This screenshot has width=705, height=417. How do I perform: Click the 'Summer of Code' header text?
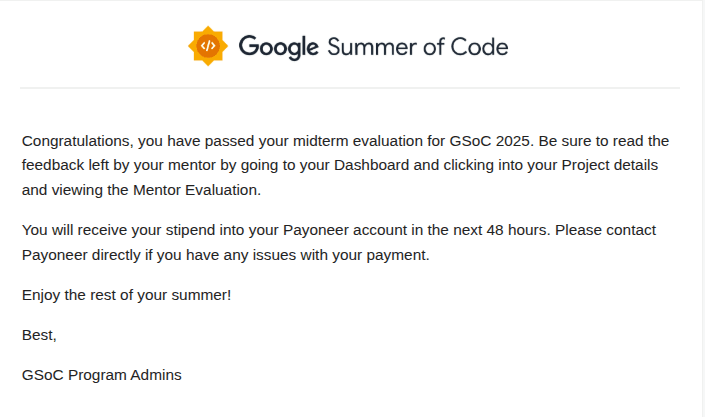(418, 47)
